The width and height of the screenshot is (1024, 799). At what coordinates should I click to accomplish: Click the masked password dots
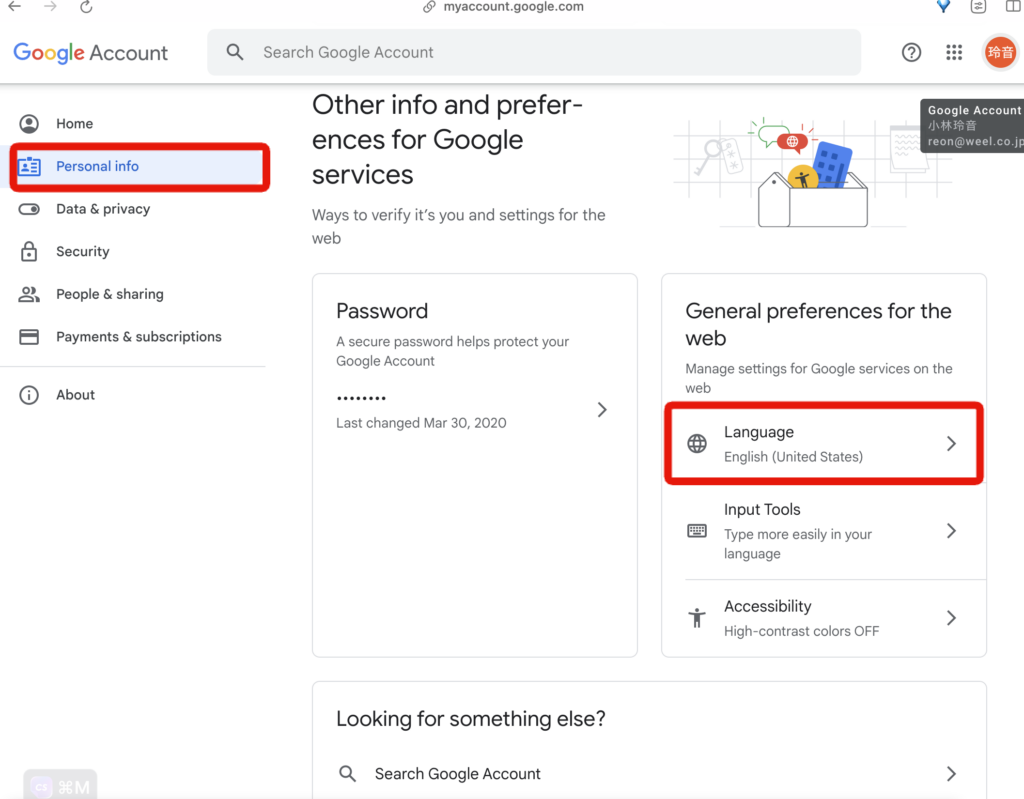[x=361, y=397]
